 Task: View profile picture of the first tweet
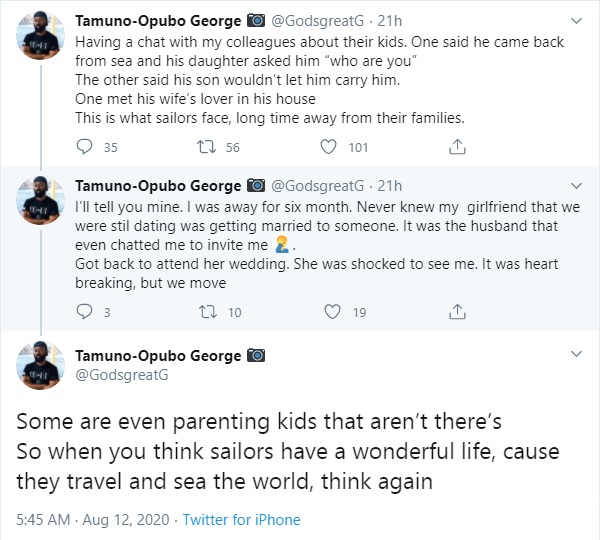pos(38,38)
